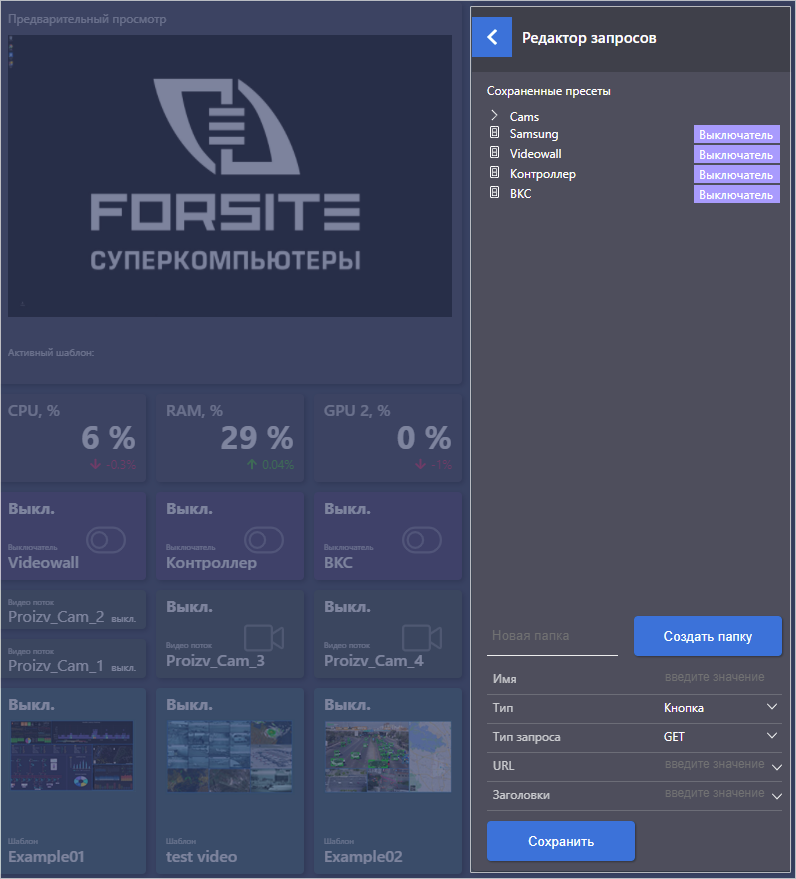Image resolution: width=796 pixels, height=879 pixels.
Task: Expand the Cams folder chevron
Action: pos(494,115)
